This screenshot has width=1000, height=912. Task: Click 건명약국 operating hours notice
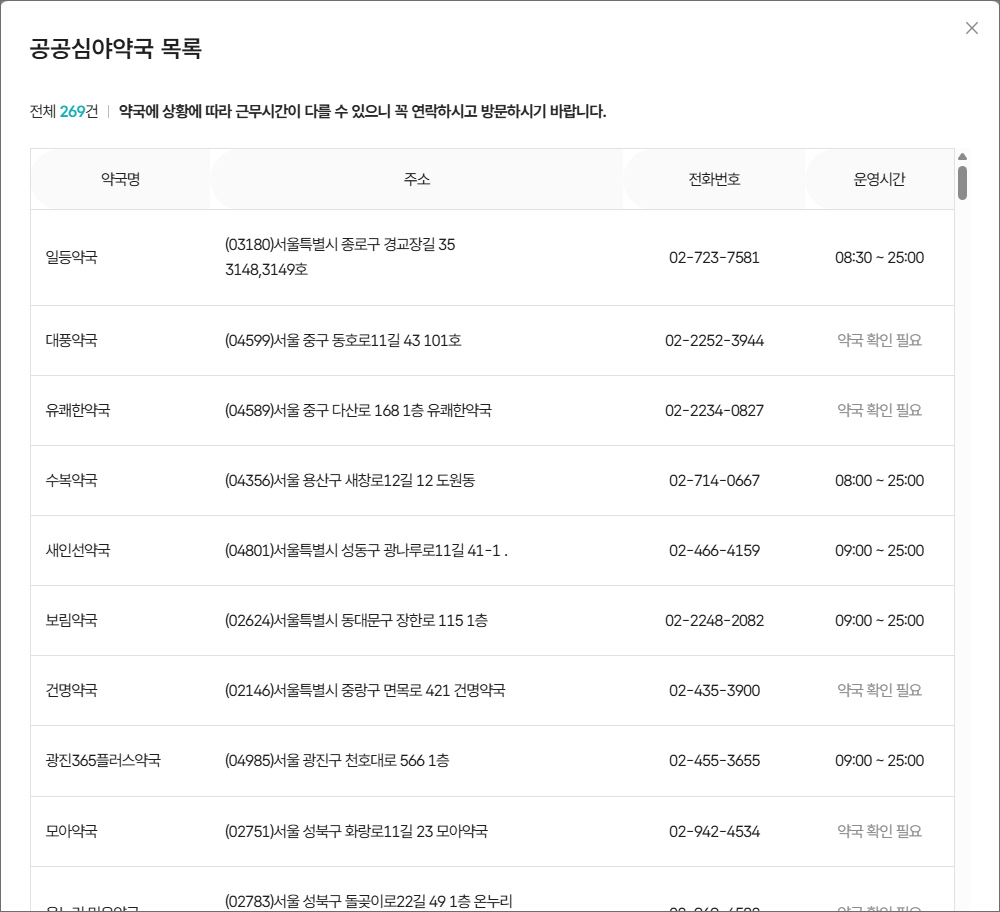(x=879, y=691)
